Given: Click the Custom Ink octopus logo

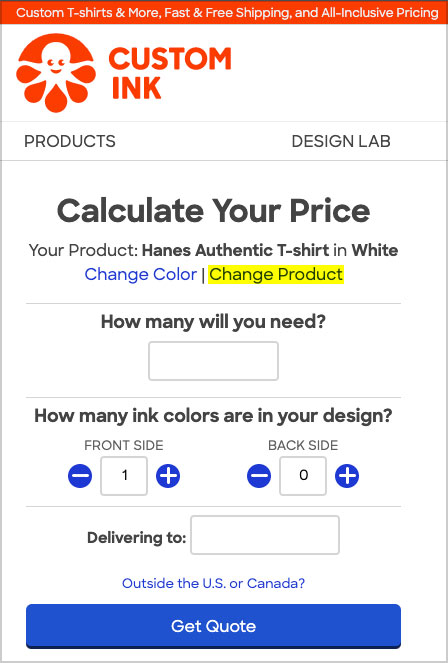Looking at the screenshot, I should click(x=56, y=73).
